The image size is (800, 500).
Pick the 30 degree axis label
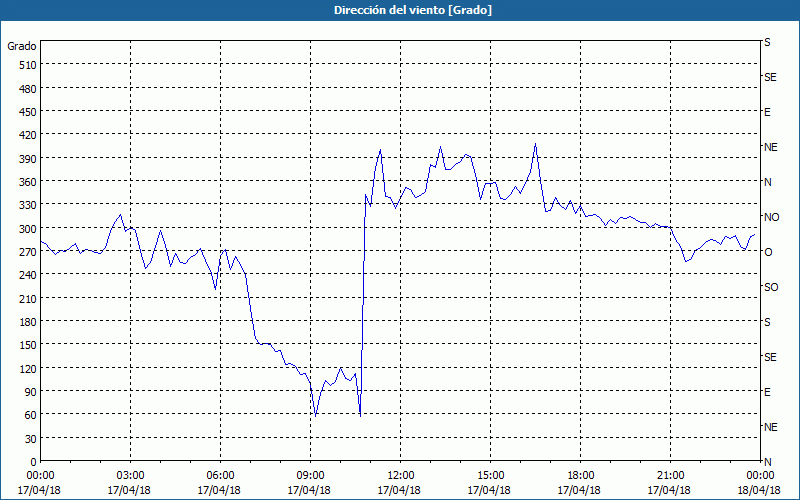[x=31, y=439]
